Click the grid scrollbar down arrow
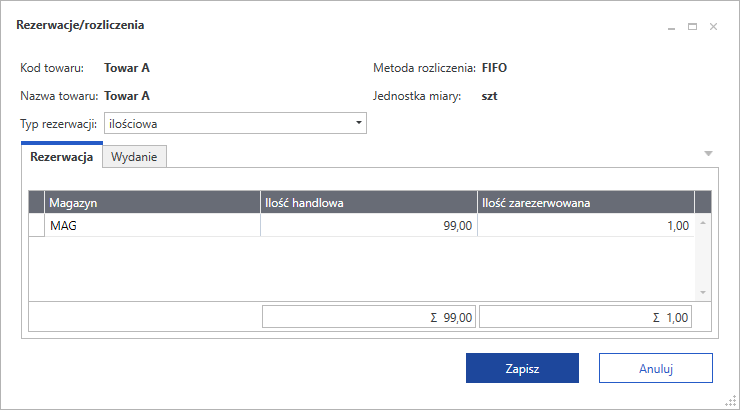740x410 pixels. pos(703,292)
